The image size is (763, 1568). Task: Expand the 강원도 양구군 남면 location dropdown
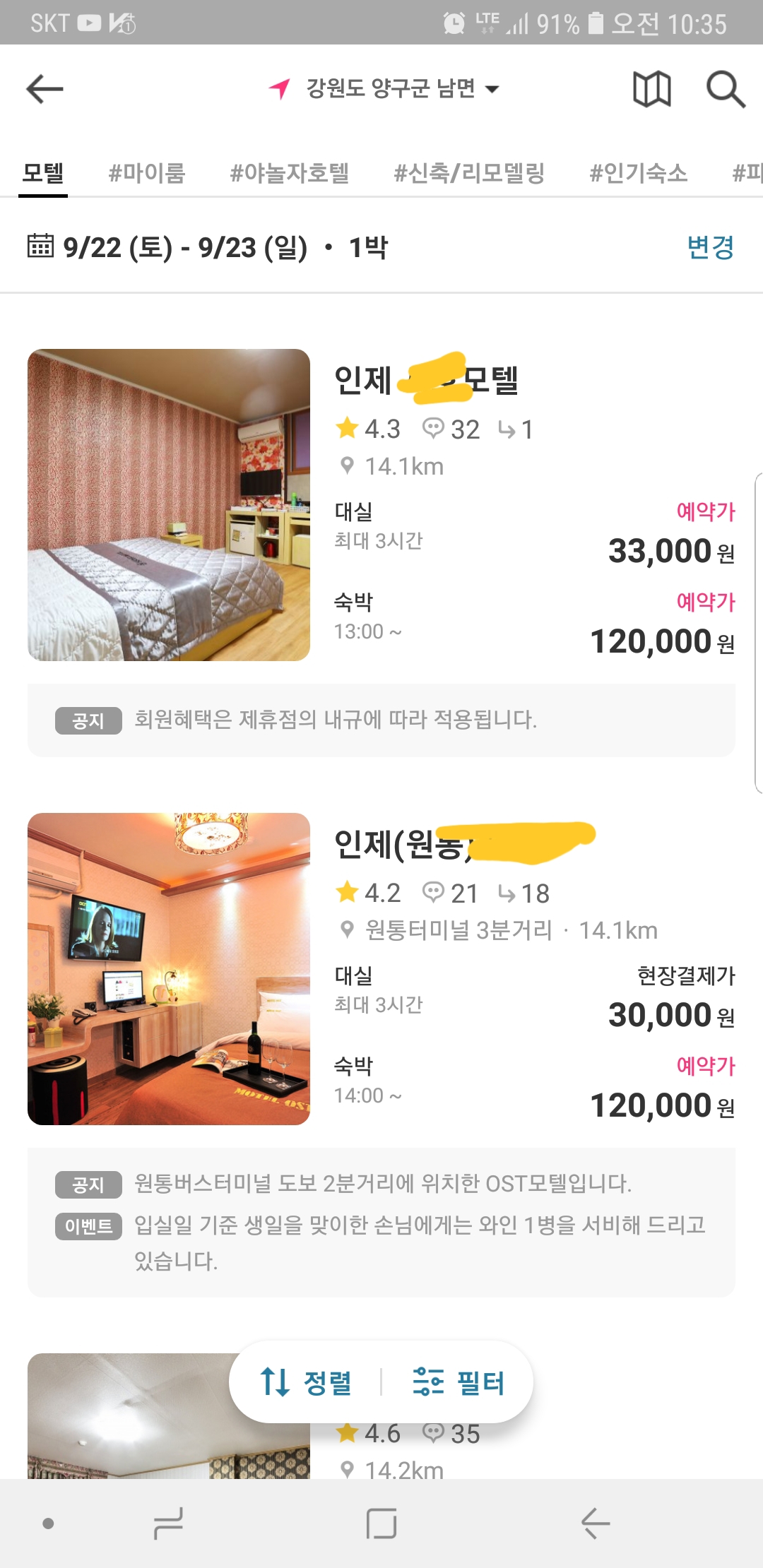point(403,88)
